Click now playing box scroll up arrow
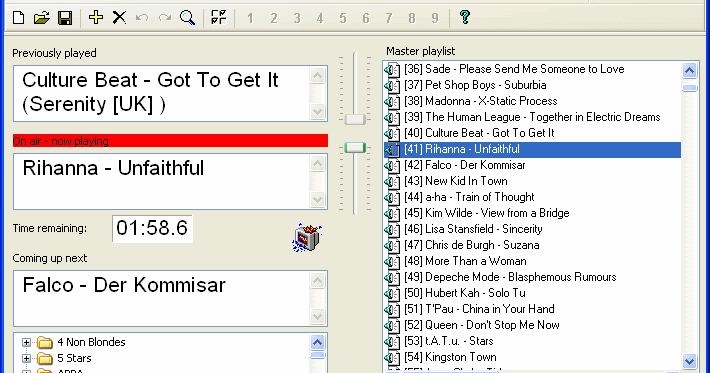 [x=317, y=163]
